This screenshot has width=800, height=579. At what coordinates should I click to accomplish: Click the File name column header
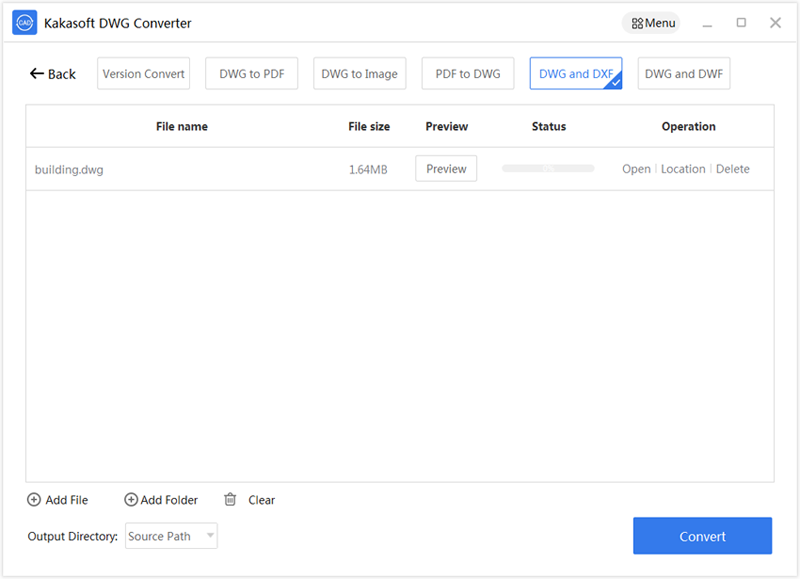point(182,127)
